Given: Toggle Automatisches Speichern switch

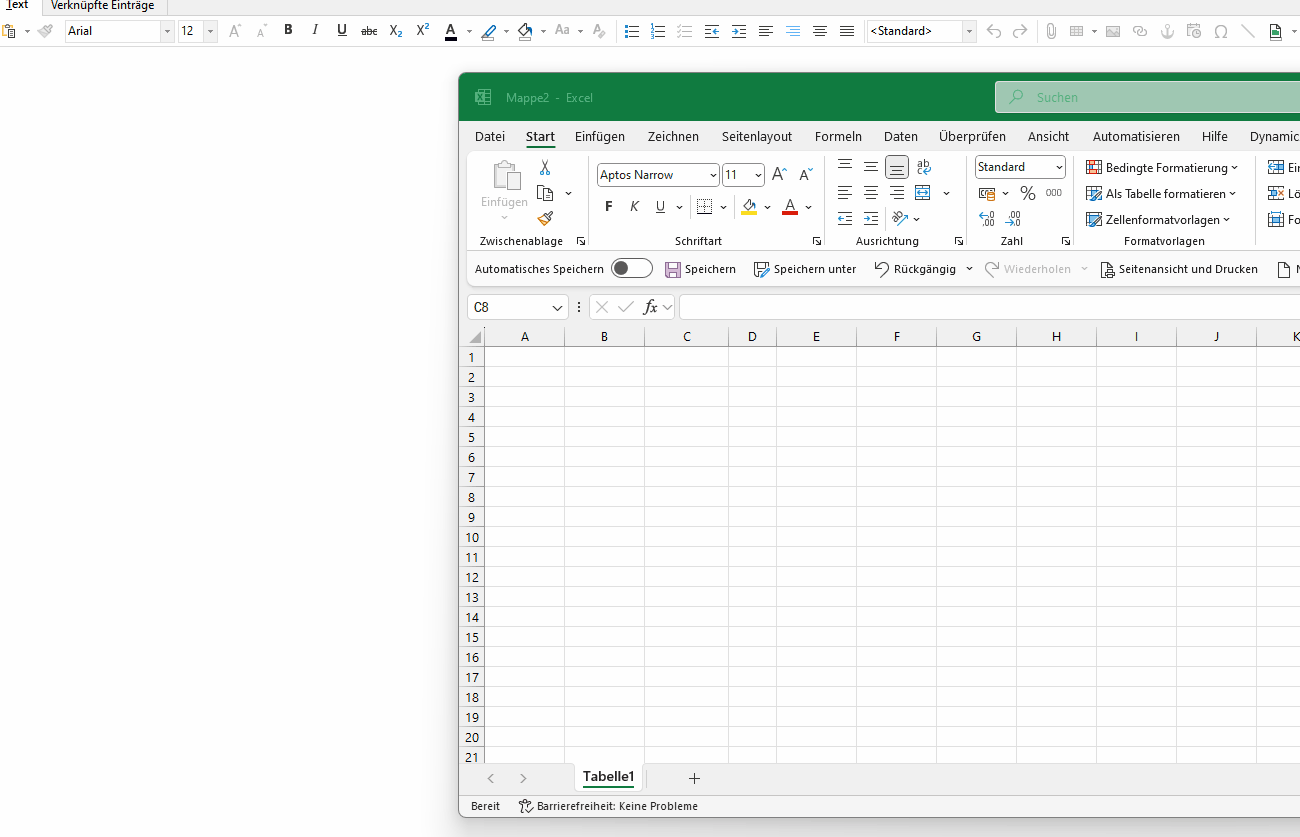Looking at the screenshot, I should pos(632,268).
